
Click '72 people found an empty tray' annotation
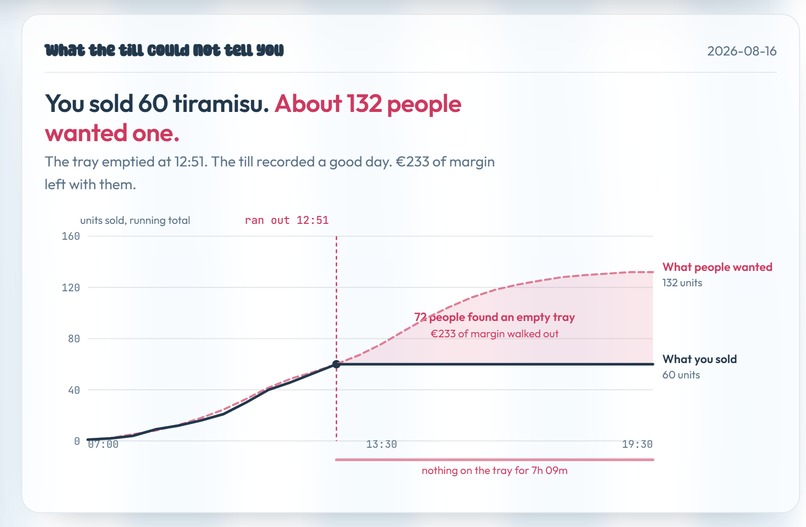[494, 317]
